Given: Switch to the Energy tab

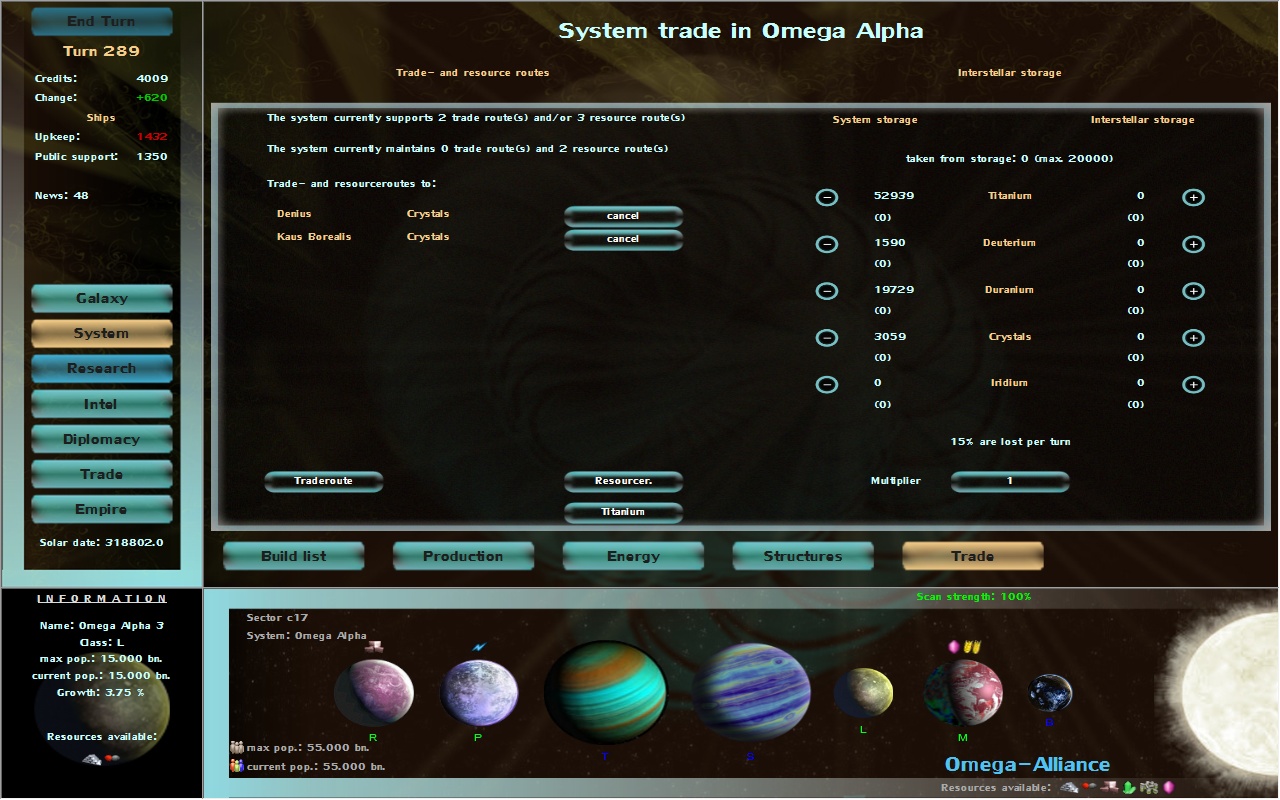Looking at the screenshot, I should pos(633,556).
